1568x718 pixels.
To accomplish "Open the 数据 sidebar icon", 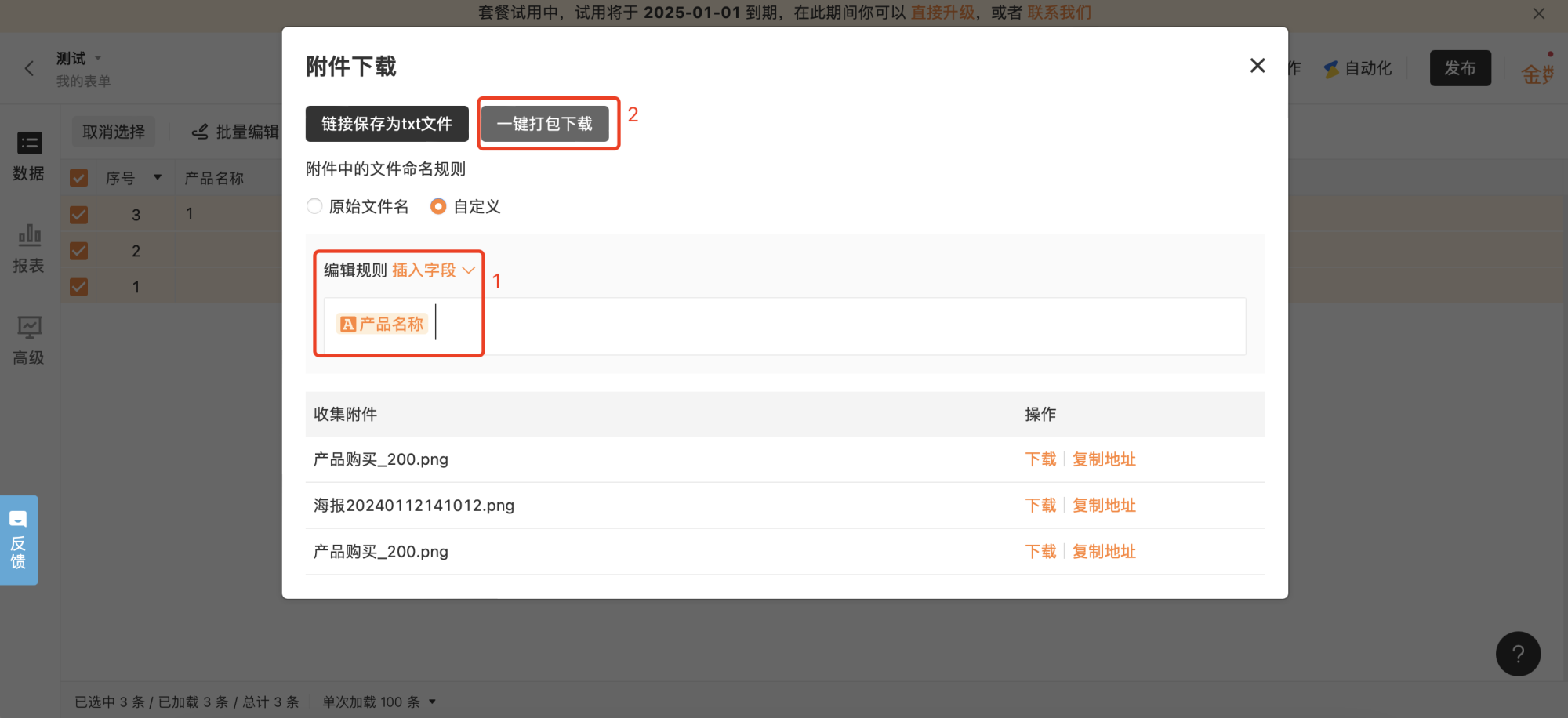I will point(29,143).
